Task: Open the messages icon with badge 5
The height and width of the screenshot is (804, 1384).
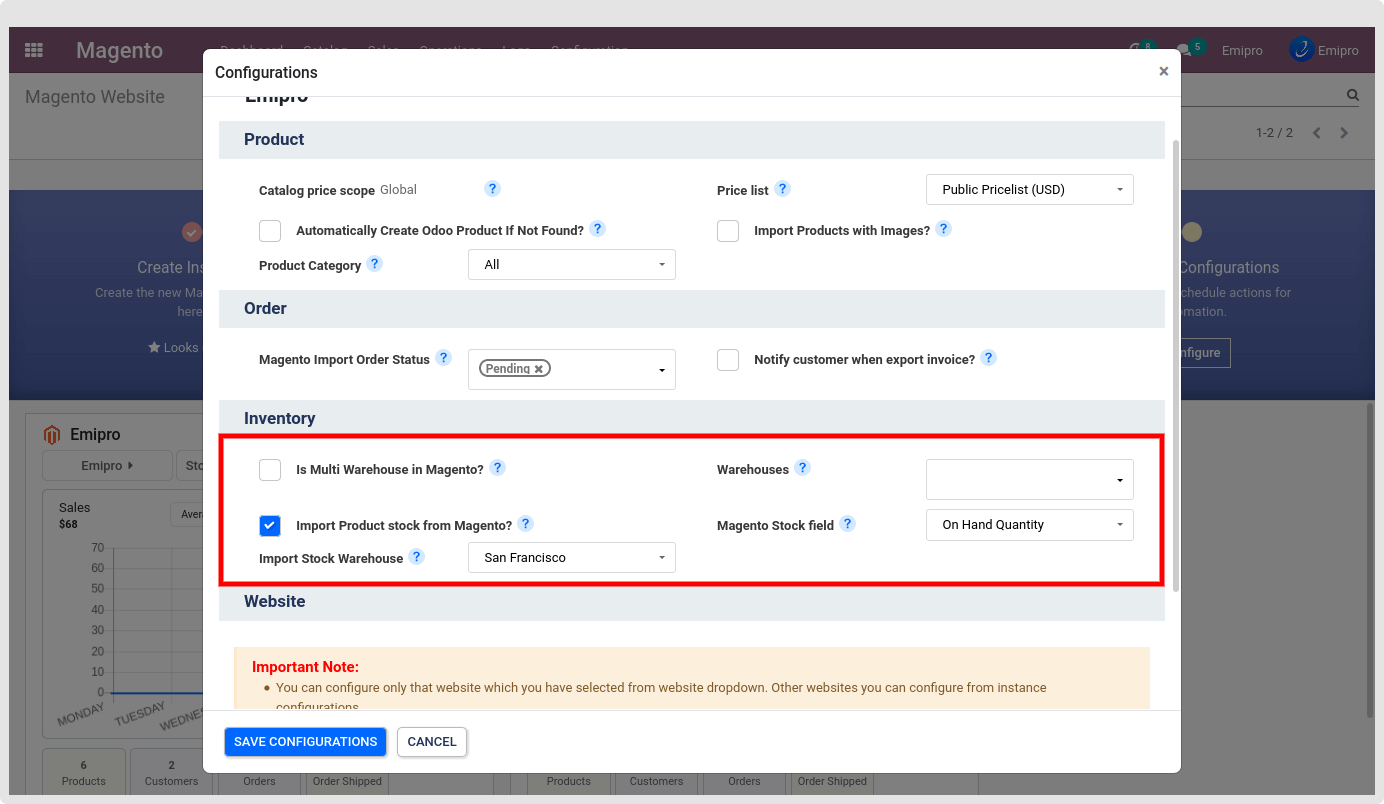Action: click(1190, 48)
